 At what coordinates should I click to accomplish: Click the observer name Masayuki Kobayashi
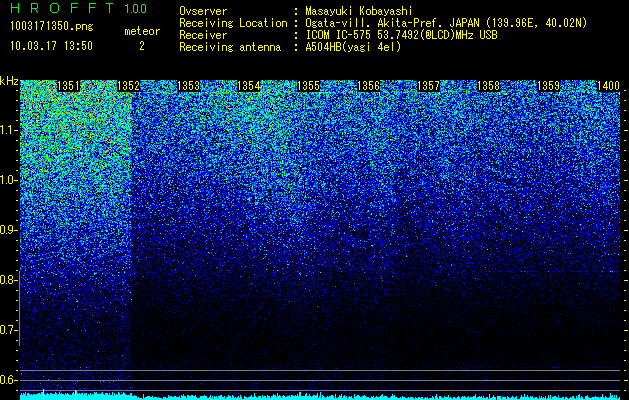(x=358, y=12)
